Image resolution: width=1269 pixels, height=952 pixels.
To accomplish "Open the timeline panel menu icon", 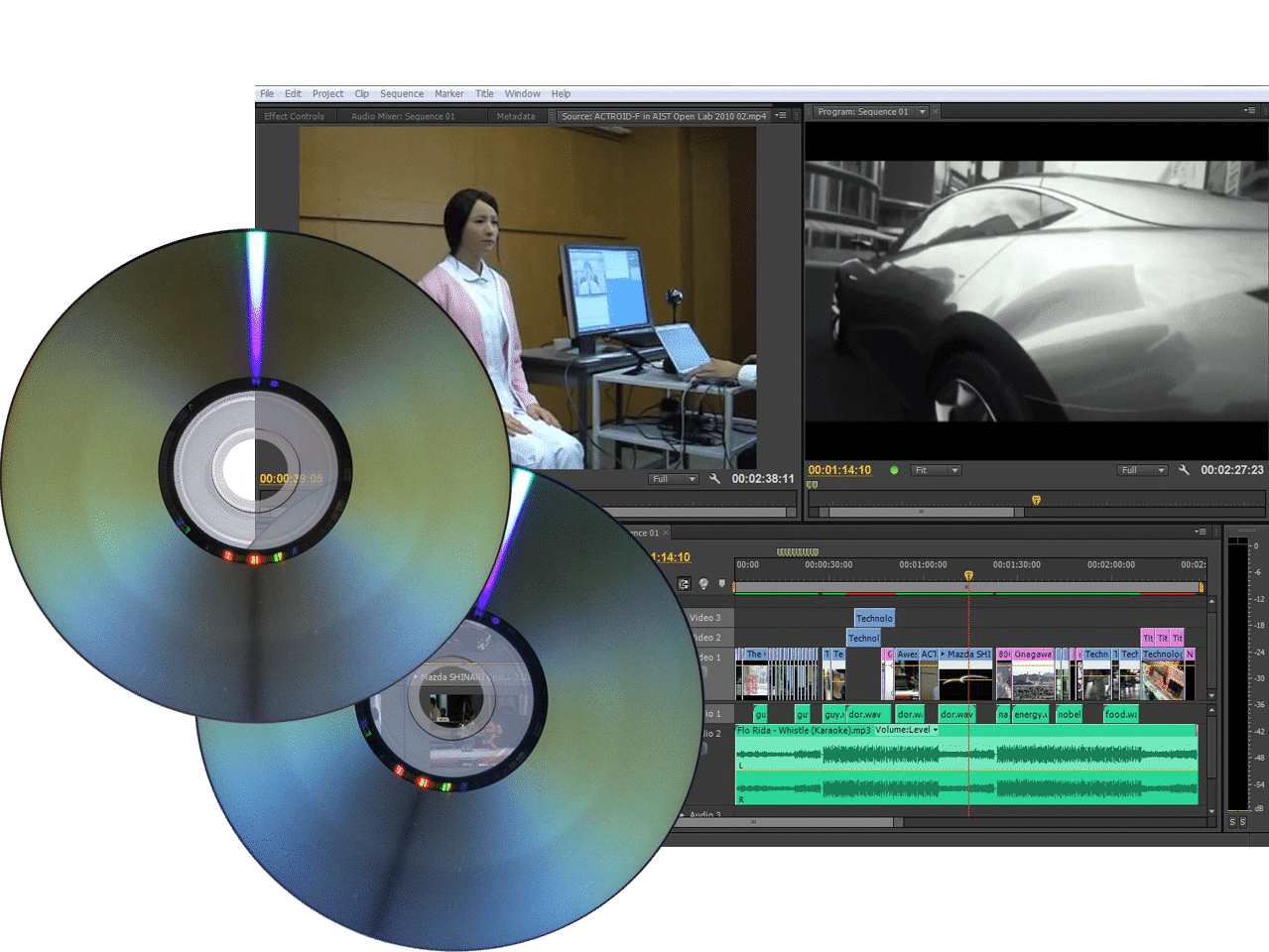I will click(x=1201, y=532).
